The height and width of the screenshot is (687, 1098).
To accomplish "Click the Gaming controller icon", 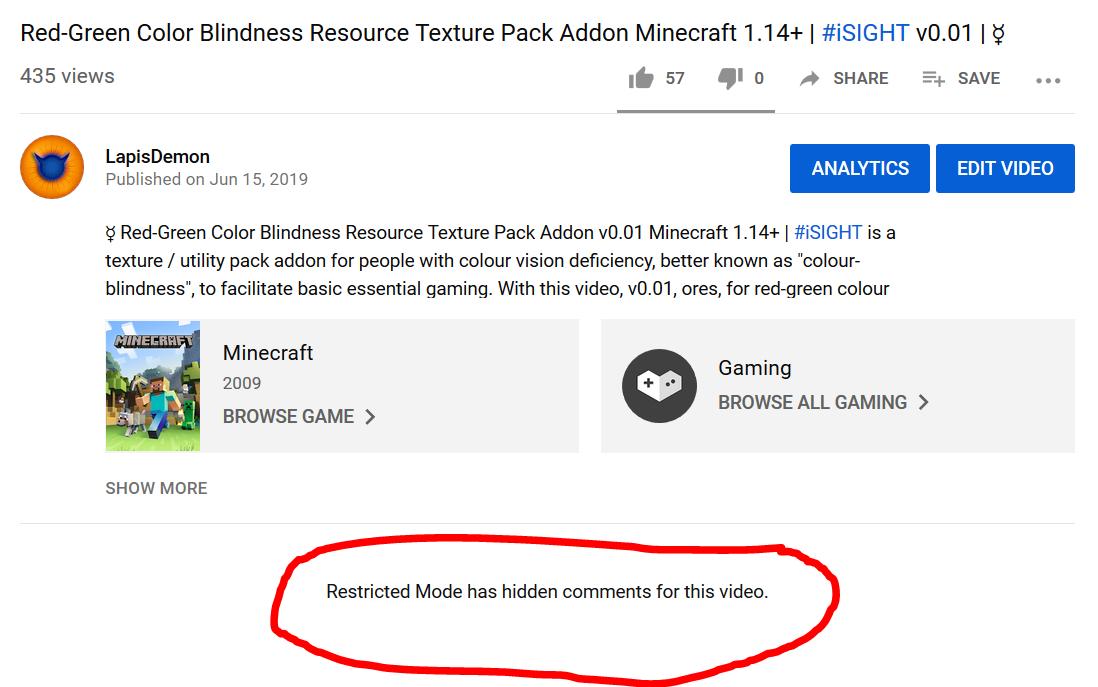I will pos(659,385).
